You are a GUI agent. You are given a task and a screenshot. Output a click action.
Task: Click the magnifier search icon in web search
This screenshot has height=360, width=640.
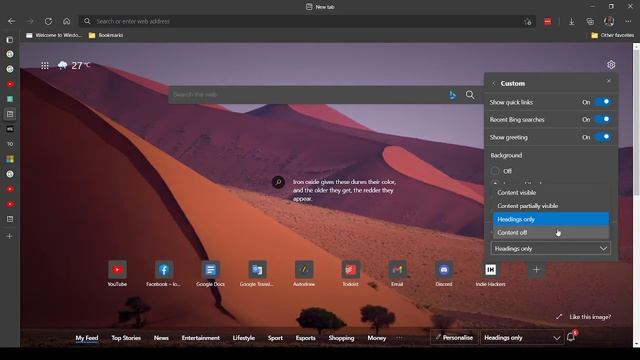(x=470, y=95)
